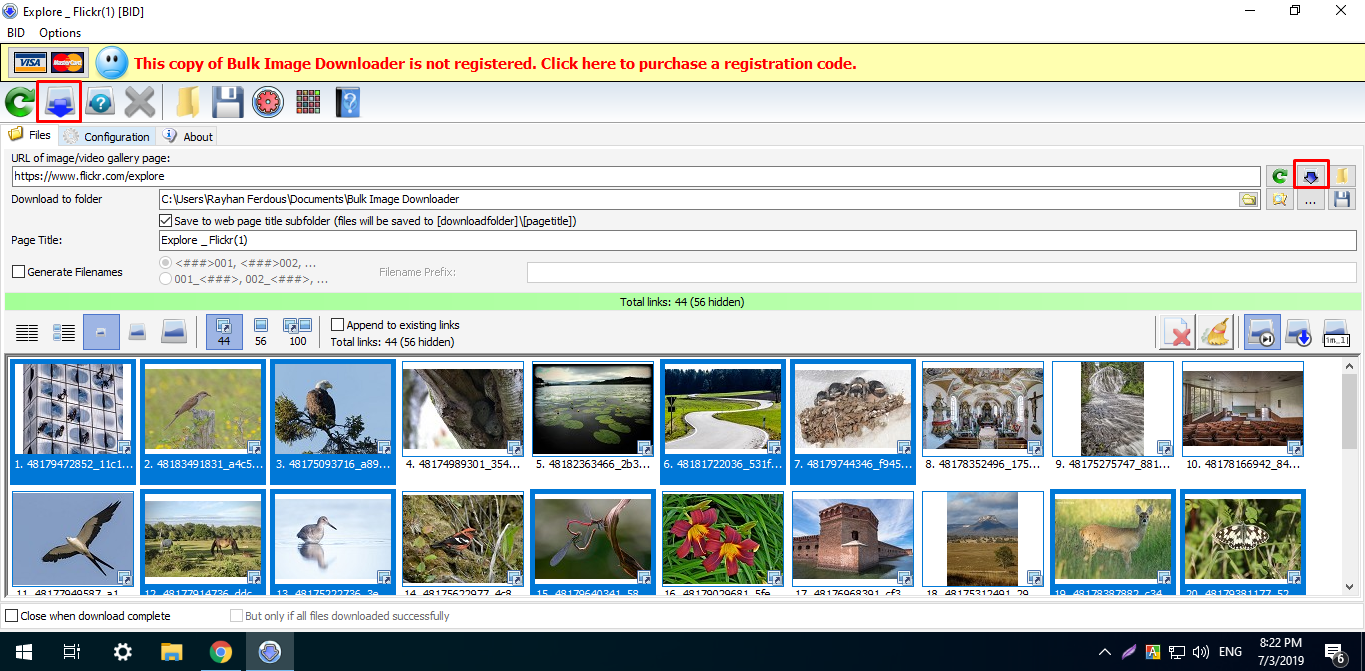Image resolution: width=1365 pixels, height=671 pixels.
Task: Select thumbnail 8 church interior image
Action: coord(983,415)
